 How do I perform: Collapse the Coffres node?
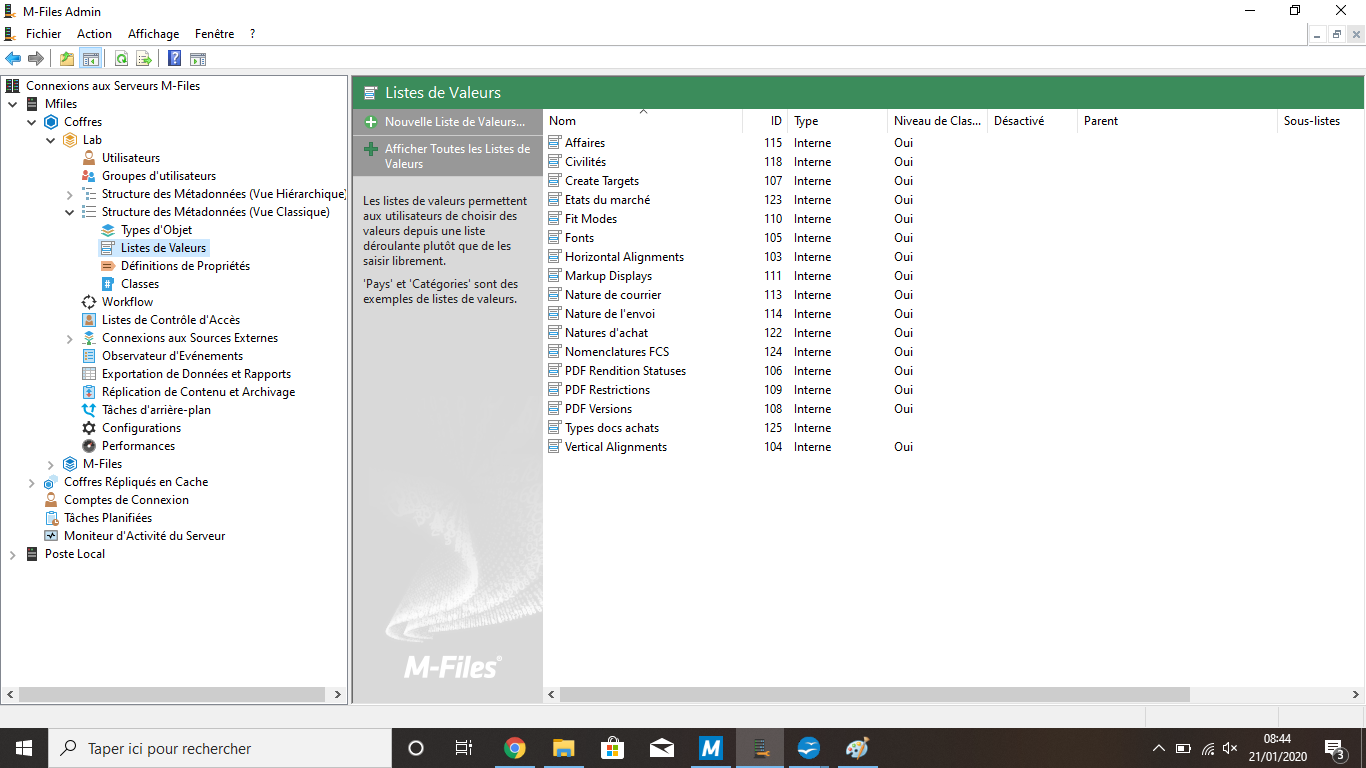coord(32,122)
